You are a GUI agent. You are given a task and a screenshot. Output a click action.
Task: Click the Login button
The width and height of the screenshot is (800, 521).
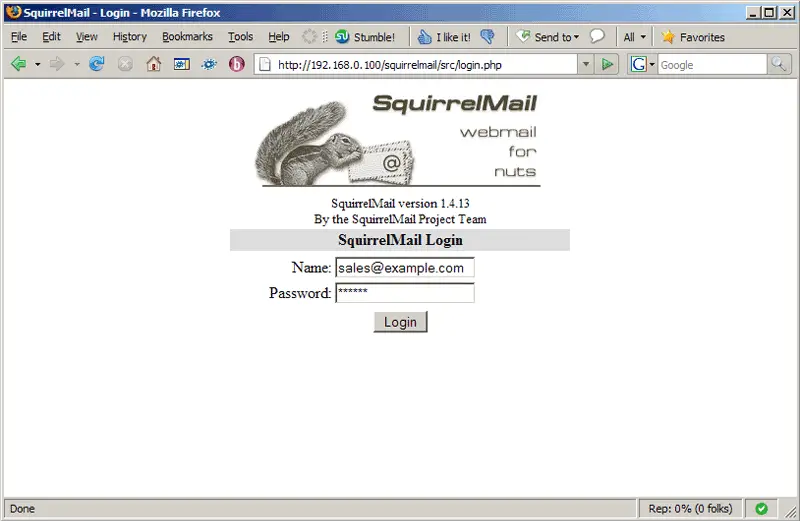[401, 322]
